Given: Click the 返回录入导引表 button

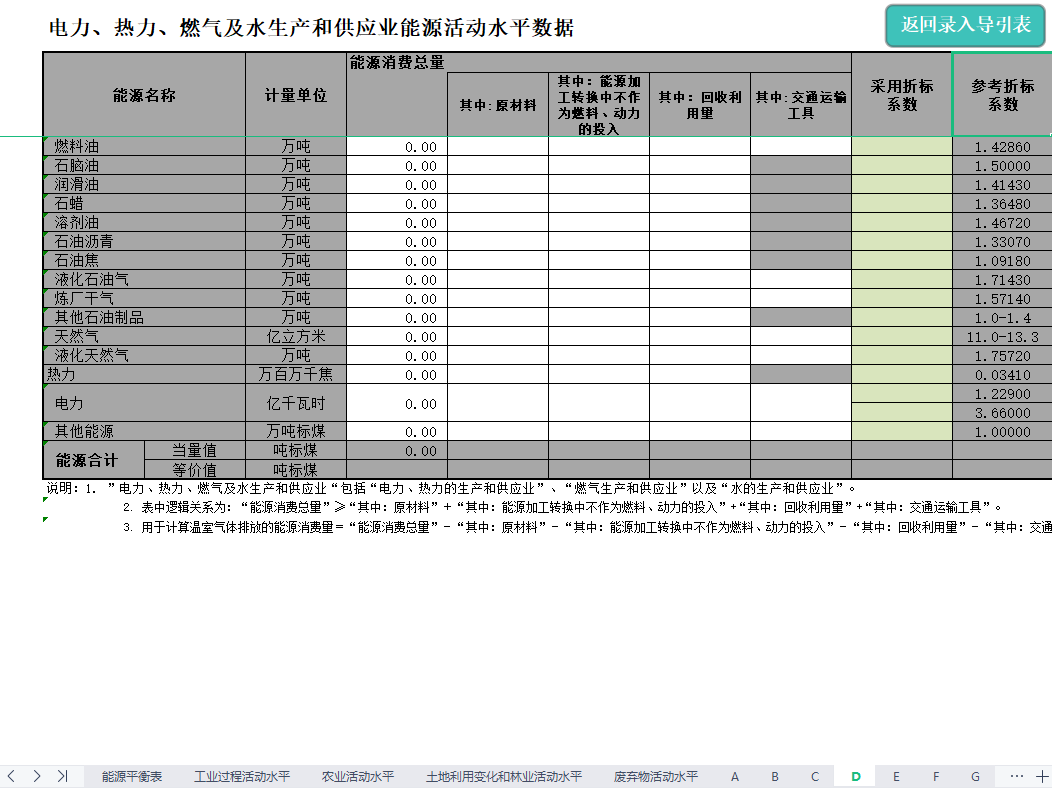Looking at the screenshot, I should tap(965, 25).
